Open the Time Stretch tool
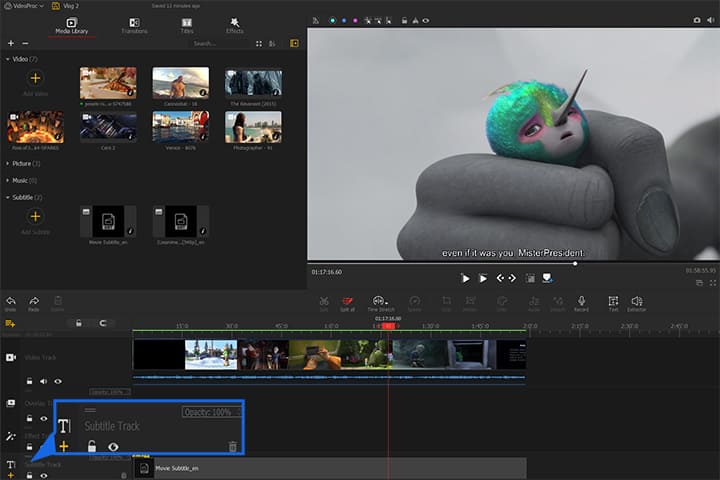This screenshot has width=720, height=480. pyautogui.click(x=378, y=300)
